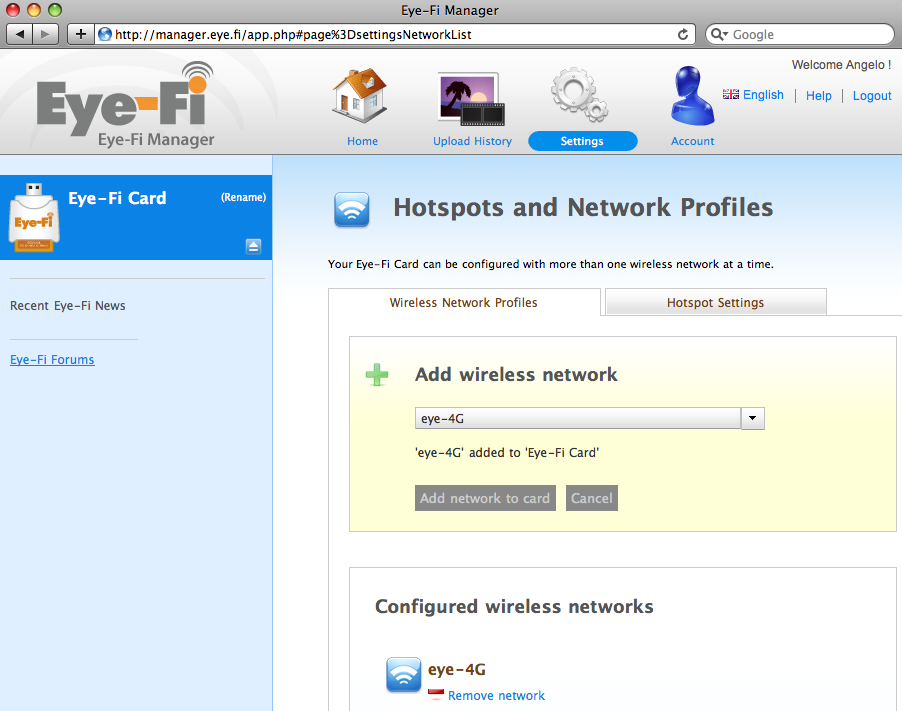
Task: Click the UK flag language icon
Action: [x=731, y=94]
